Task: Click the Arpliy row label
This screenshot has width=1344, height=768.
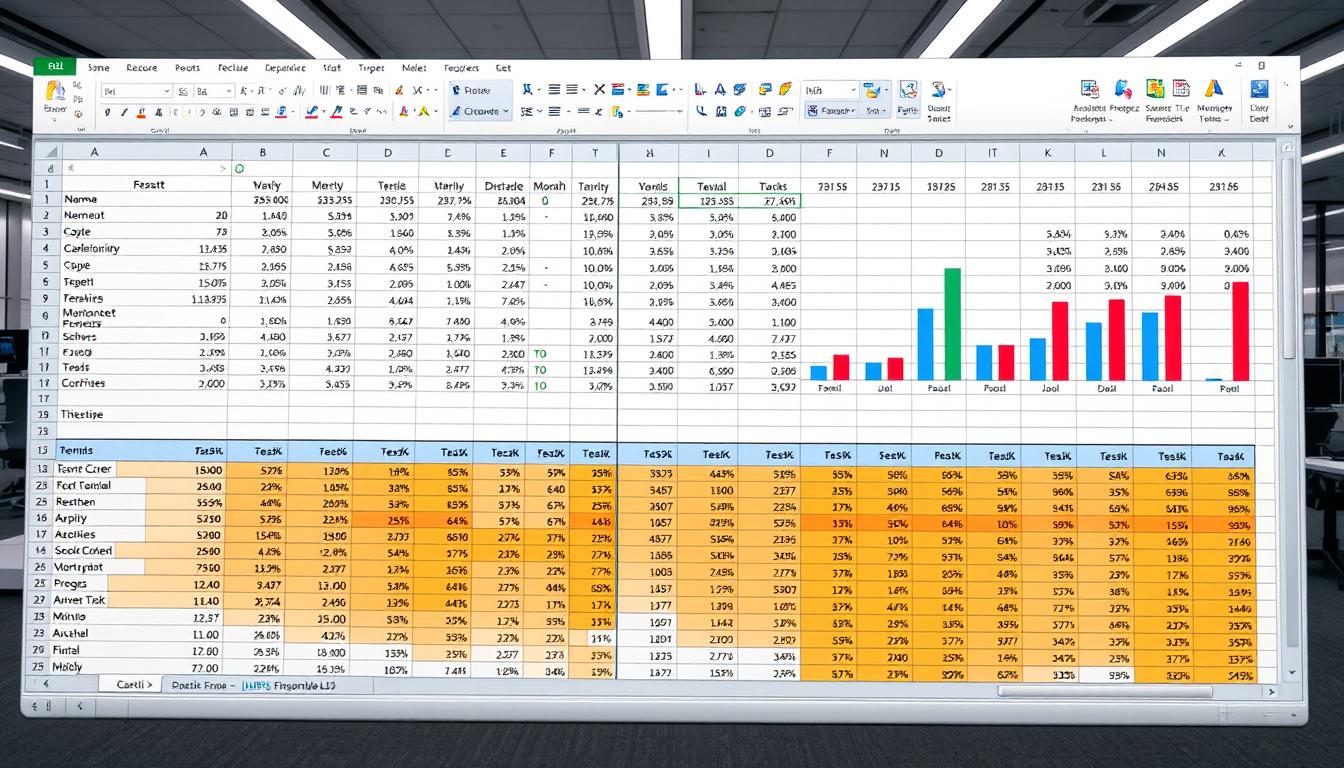Action: (72, 518)
